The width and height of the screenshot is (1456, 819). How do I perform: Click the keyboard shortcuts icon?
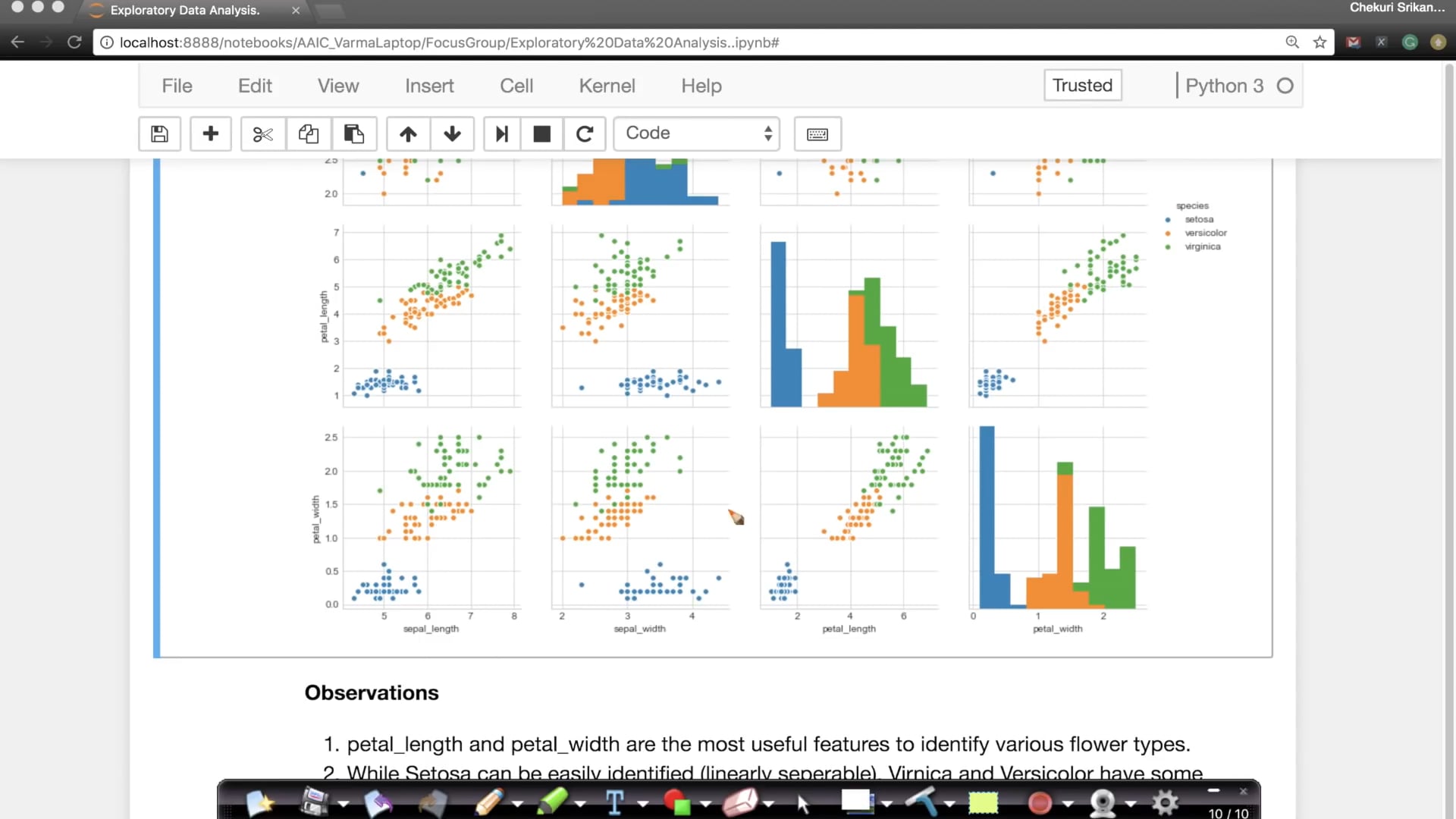[x=817, y=134]
